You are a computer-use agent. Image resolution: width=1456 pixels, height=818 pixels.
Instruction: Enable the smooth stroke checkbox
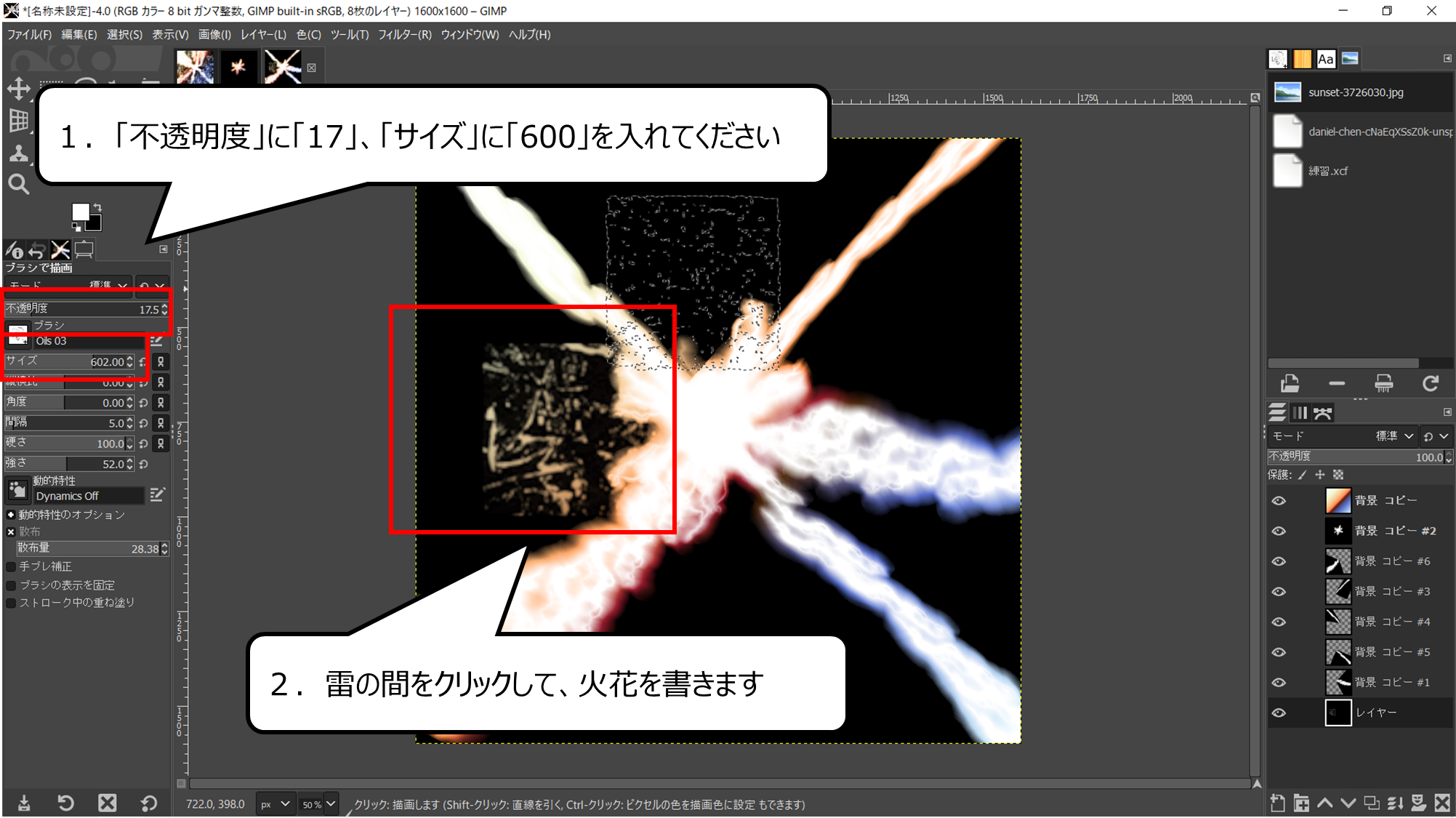[11, 566]
